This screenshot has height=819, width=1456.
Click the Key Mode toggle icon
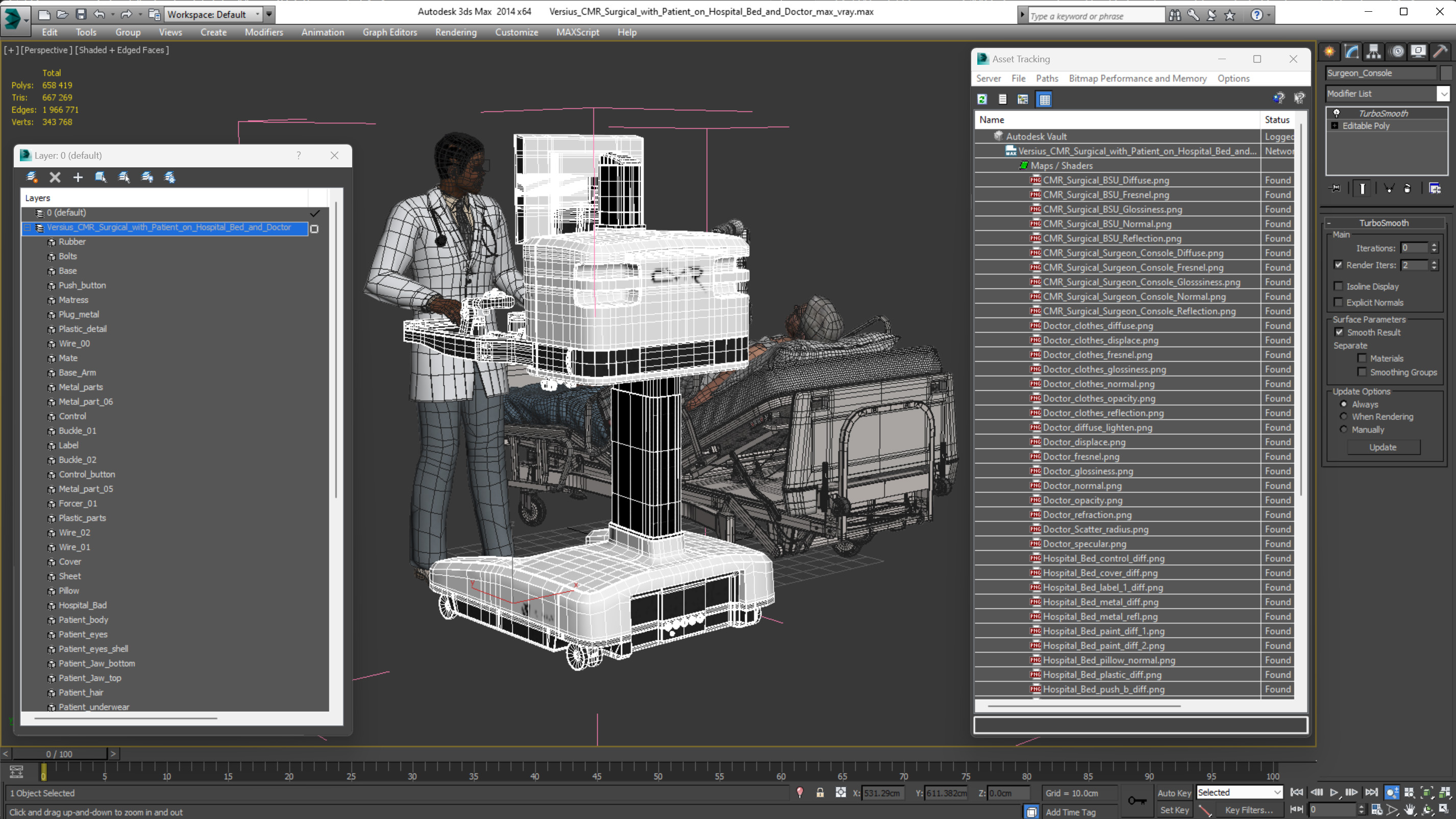point(1297,809)
